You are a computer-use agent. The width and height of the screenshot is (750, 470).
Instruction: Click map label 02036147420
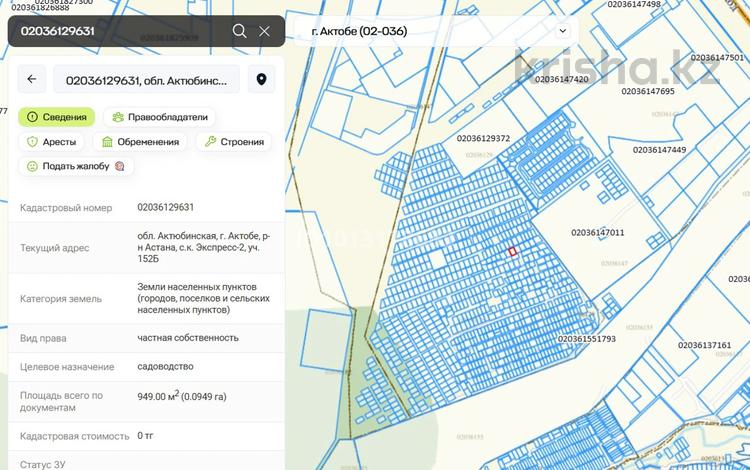coord(562,79)
